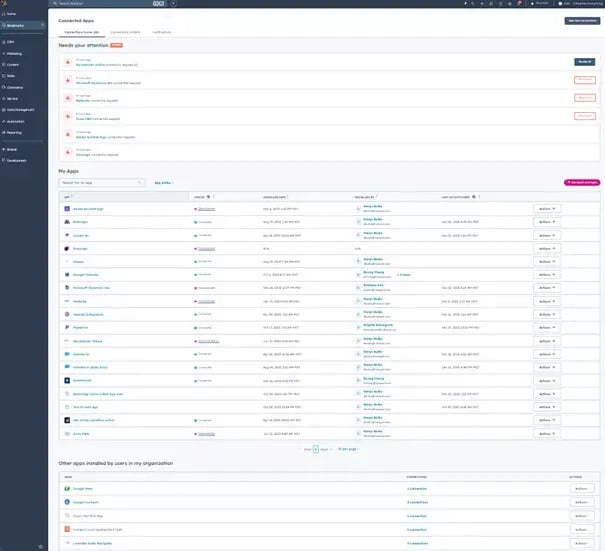Screen dimensions: 605x551
Task: Click the connections link for Google Contacts
Action: click(x=417, y=502)
